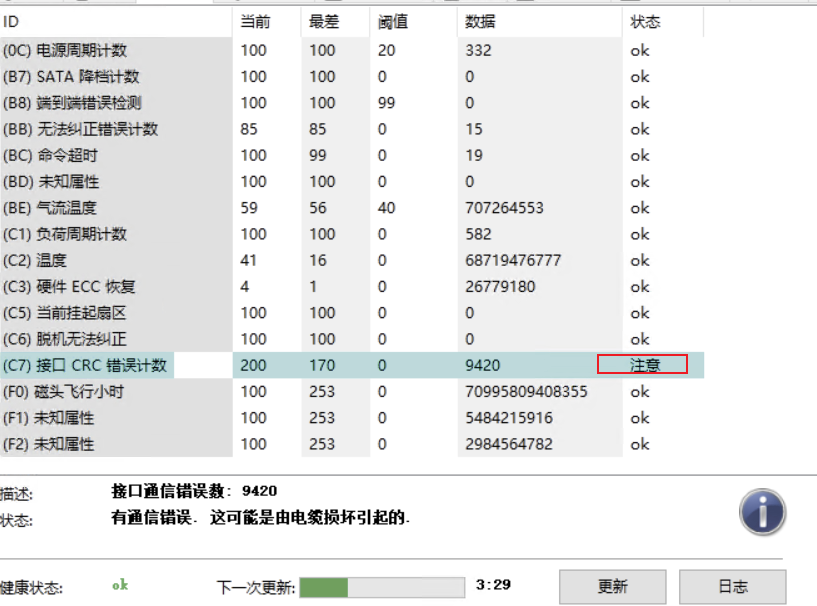Click the next update progress bar
This screenshot has height=606, width=817.
point(382,587)
